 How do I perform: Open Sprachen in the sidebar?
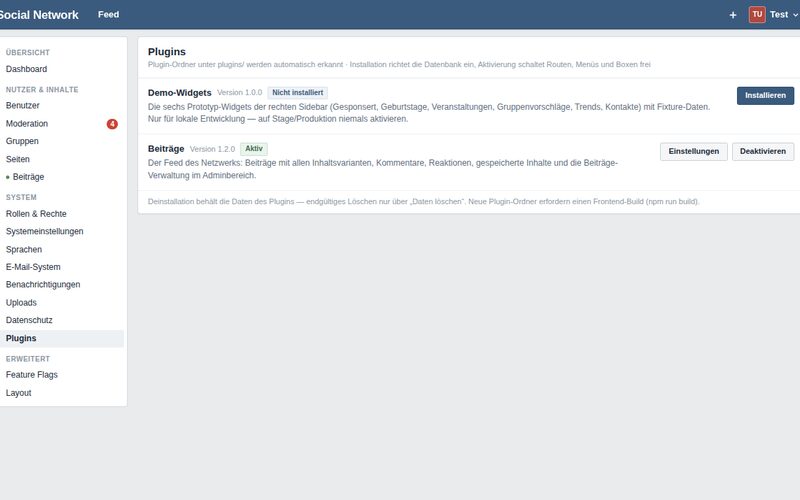23,249
